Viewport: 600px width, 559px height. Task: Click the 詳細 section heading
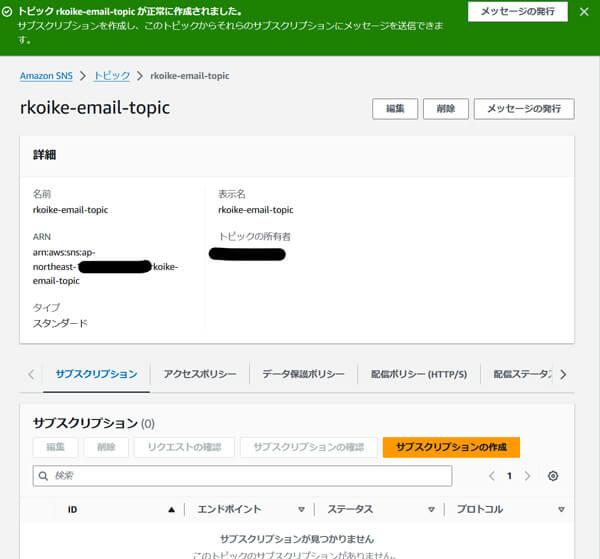[x=44, y=155]
